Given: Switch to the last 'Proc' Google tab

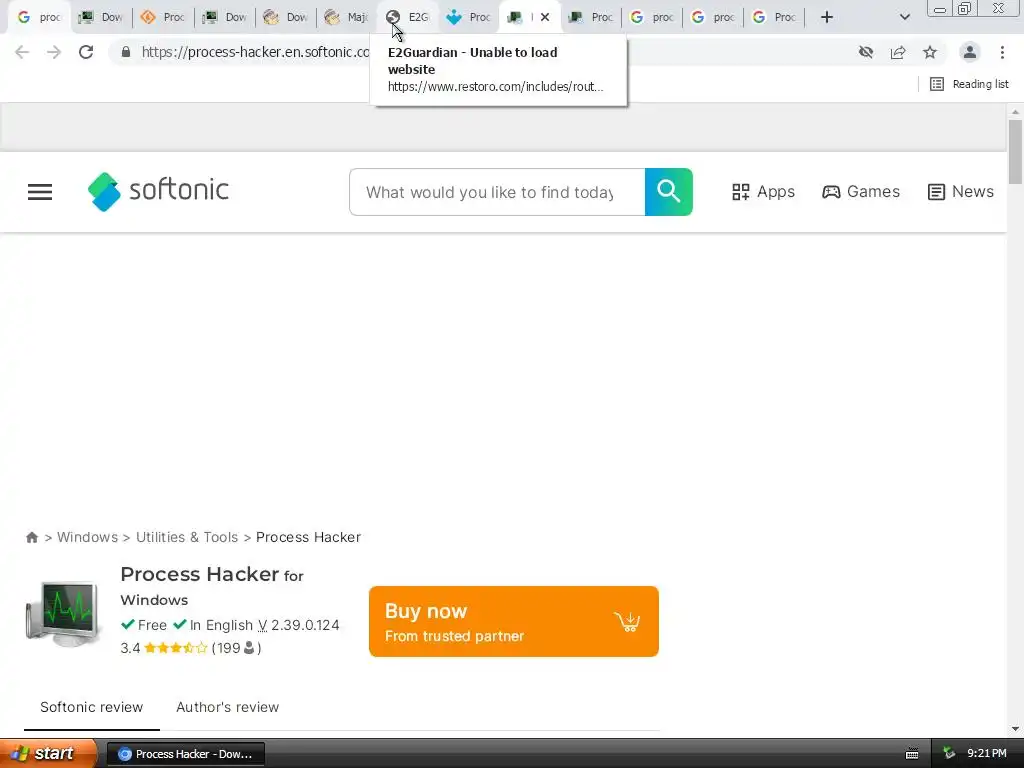Looking at the screenshot, I should click(775, 17).
